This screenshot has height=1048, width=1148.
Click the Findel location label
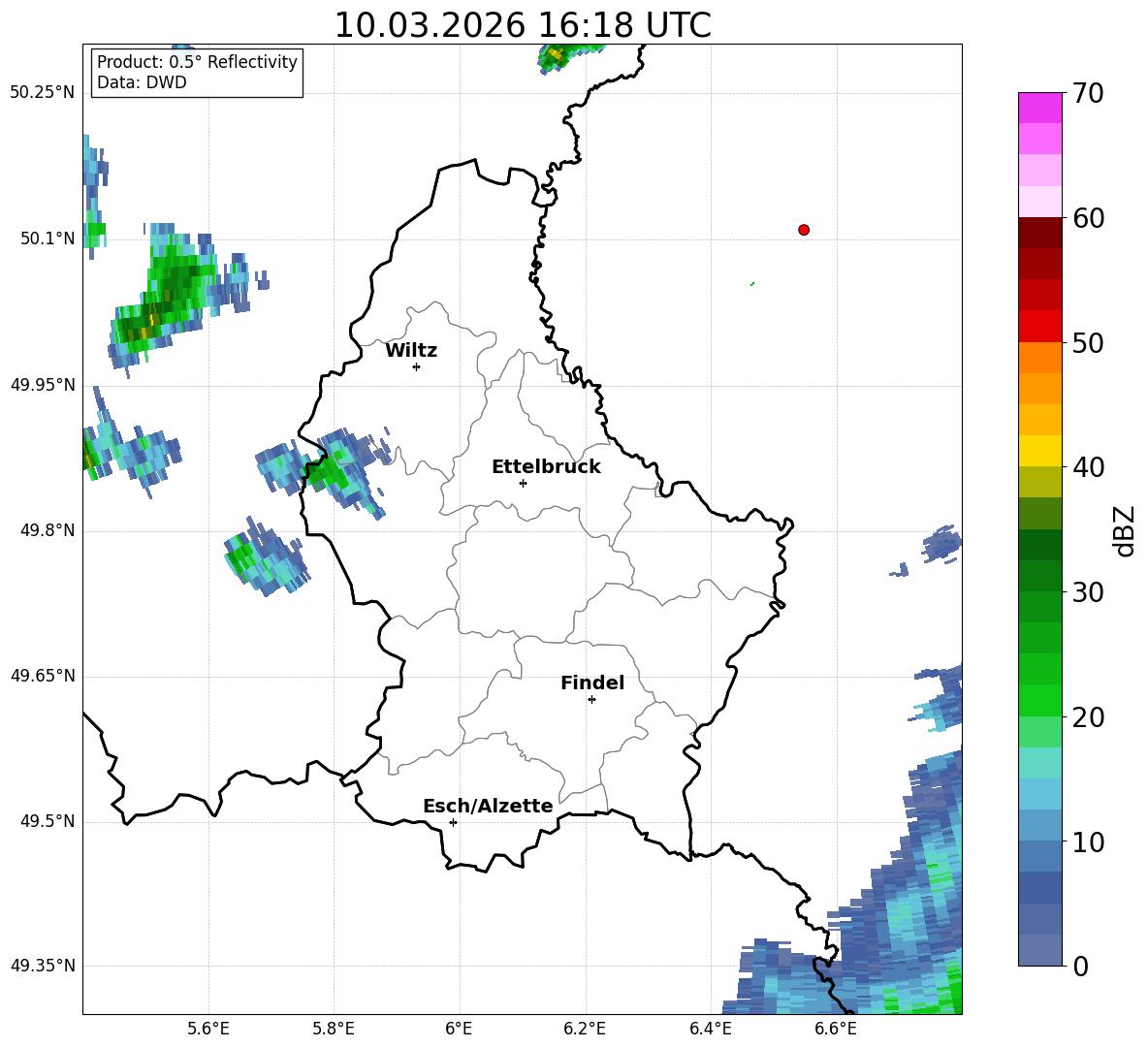tap(592, 683)
